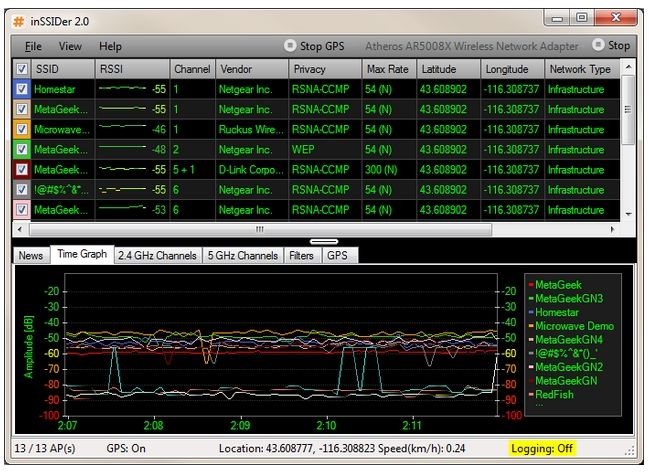Open the View menu

(x=70, y=46)
